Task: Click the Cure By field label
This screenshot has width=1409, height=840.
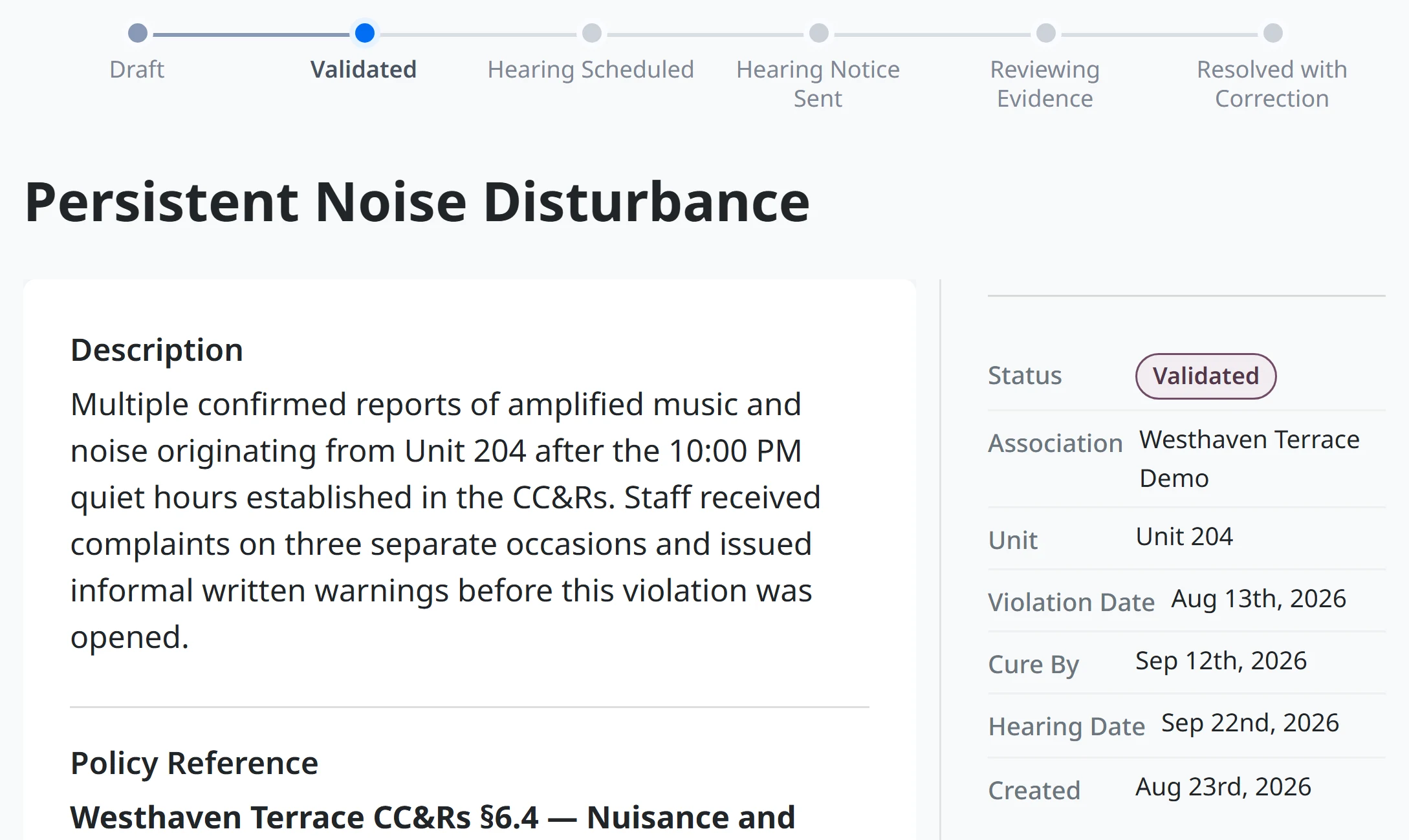Action: coord(1033,665)
